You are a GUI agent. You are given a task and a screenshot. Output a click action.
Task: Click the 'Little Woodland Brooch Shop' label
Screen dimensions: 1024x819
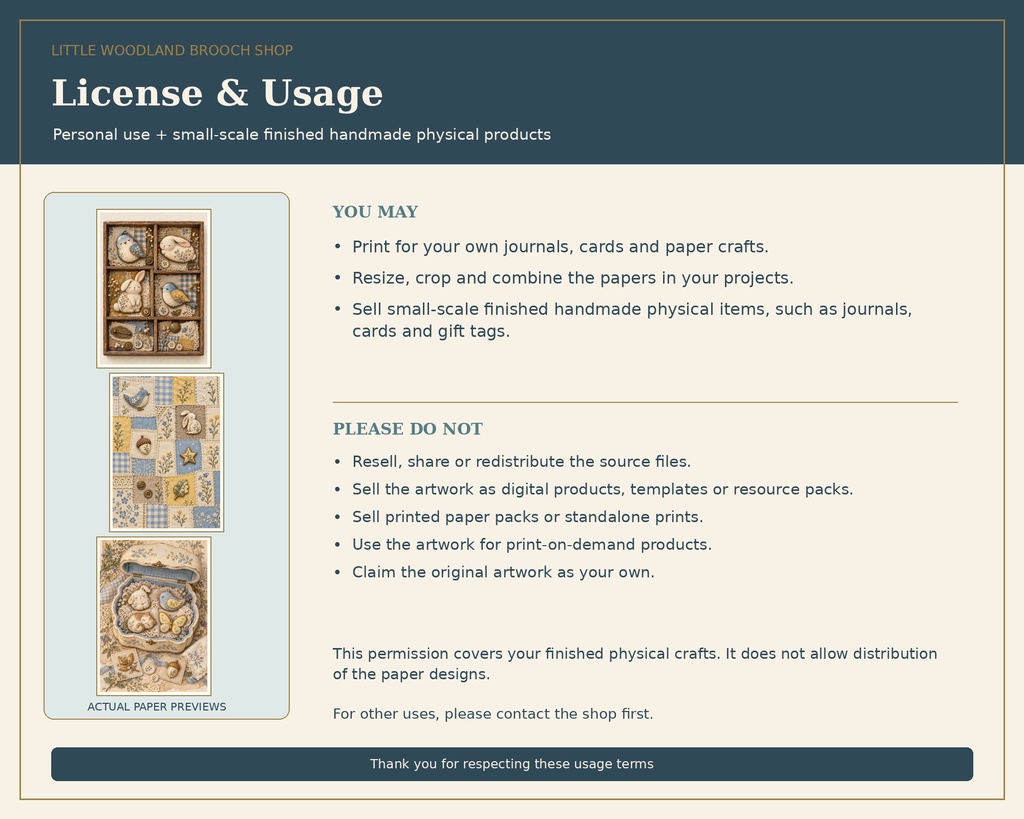[172, 50]
